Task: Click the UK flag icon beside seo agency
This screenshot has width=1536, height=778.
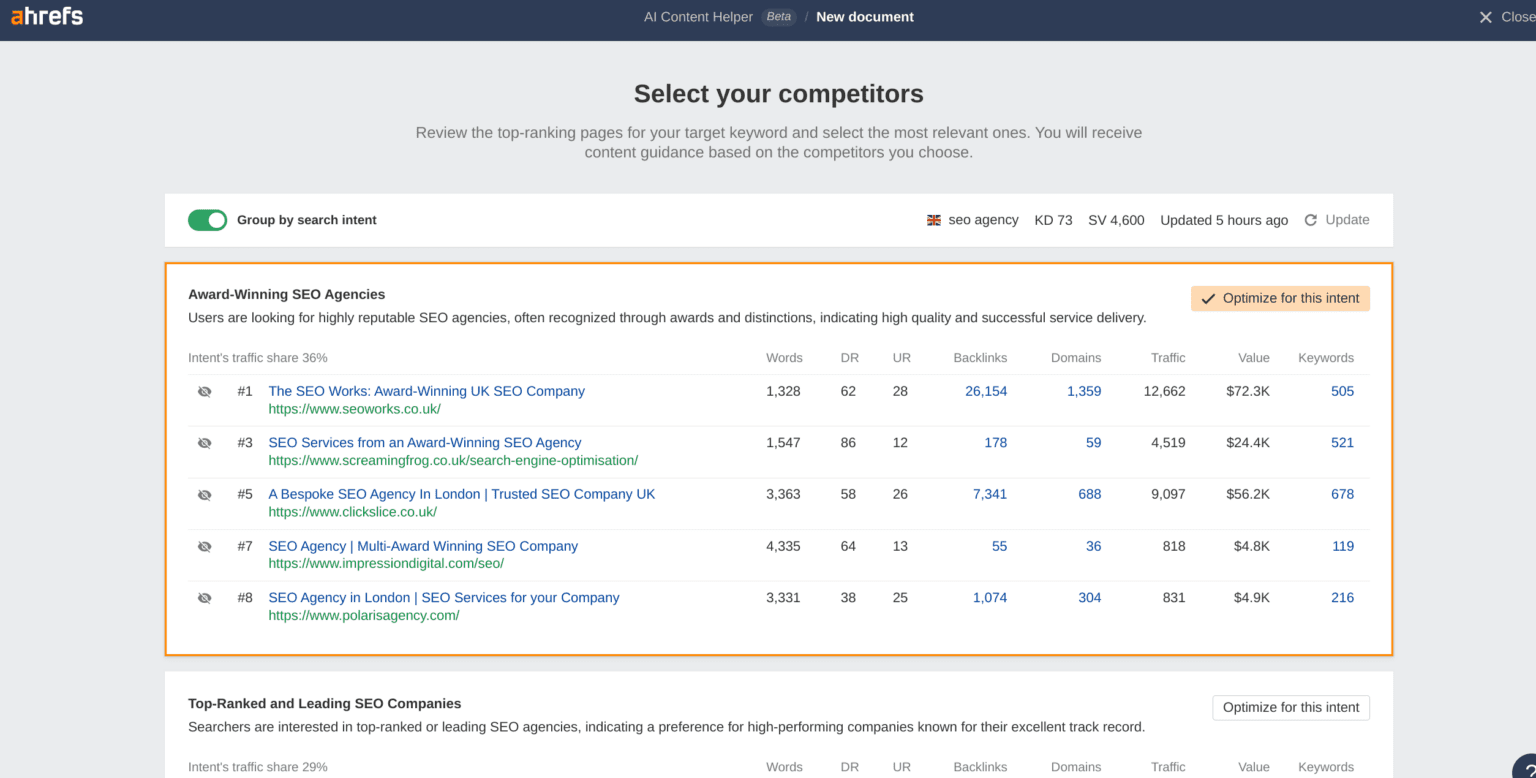Action: pyautogui.click(x=933, y=220)
